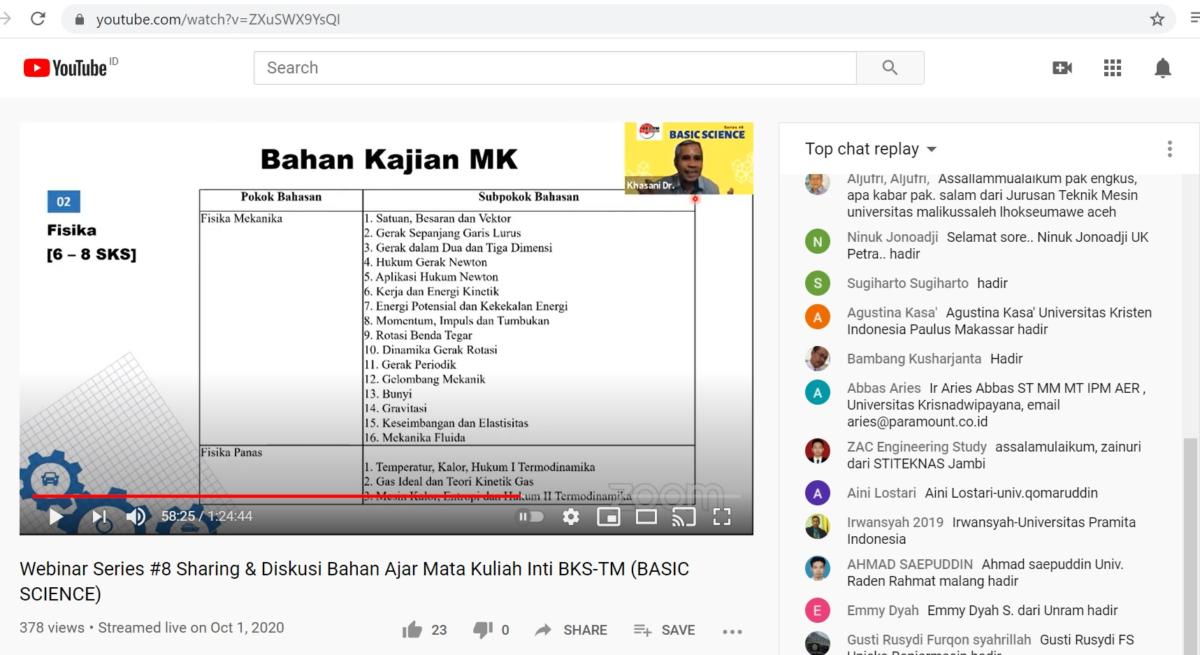Open the YouTube apps grid icon
Image resolution: width=1200 pixels, height=655 pixels.
(x=1112, y=68)
